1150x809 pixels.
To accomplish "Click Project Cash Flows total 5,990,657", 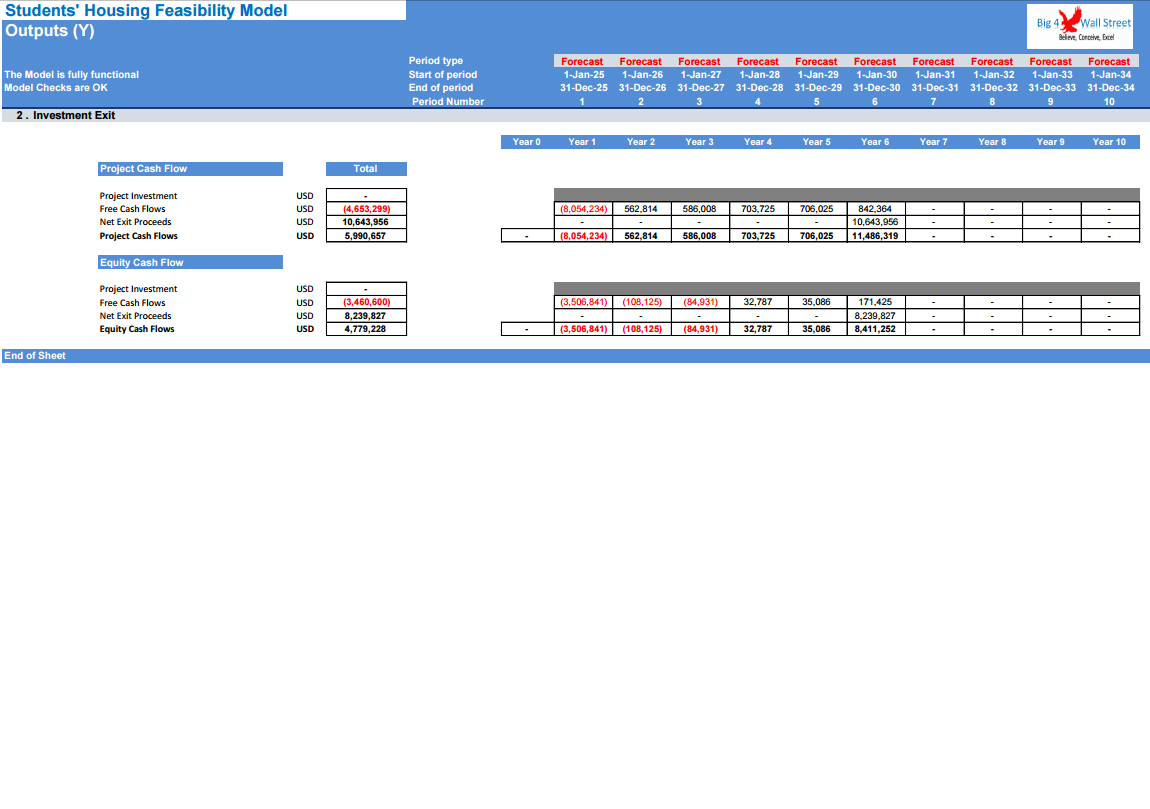I will point(366,235).
